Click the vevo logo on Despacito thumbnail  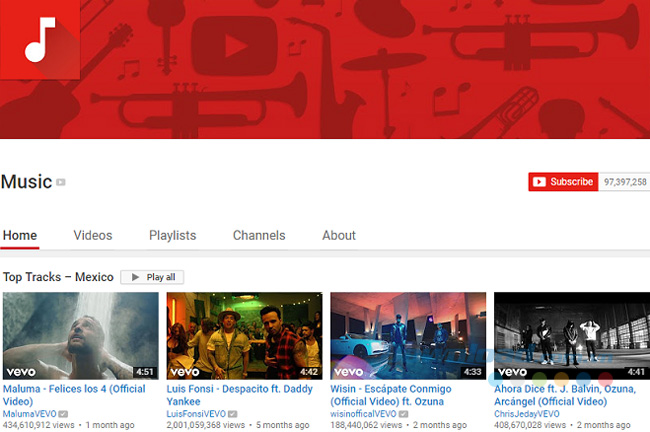point(185,372)
